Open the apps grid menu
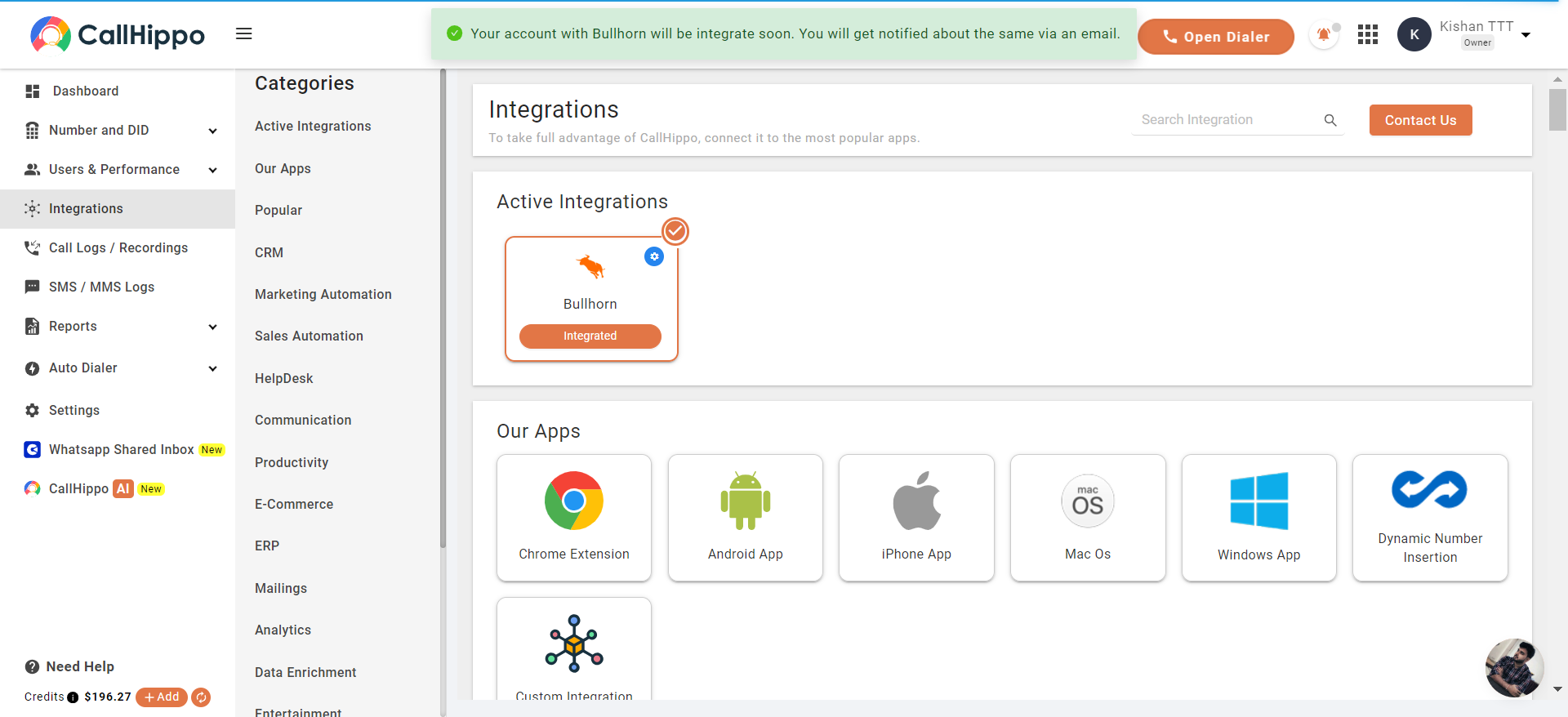 coord(1368,34)
